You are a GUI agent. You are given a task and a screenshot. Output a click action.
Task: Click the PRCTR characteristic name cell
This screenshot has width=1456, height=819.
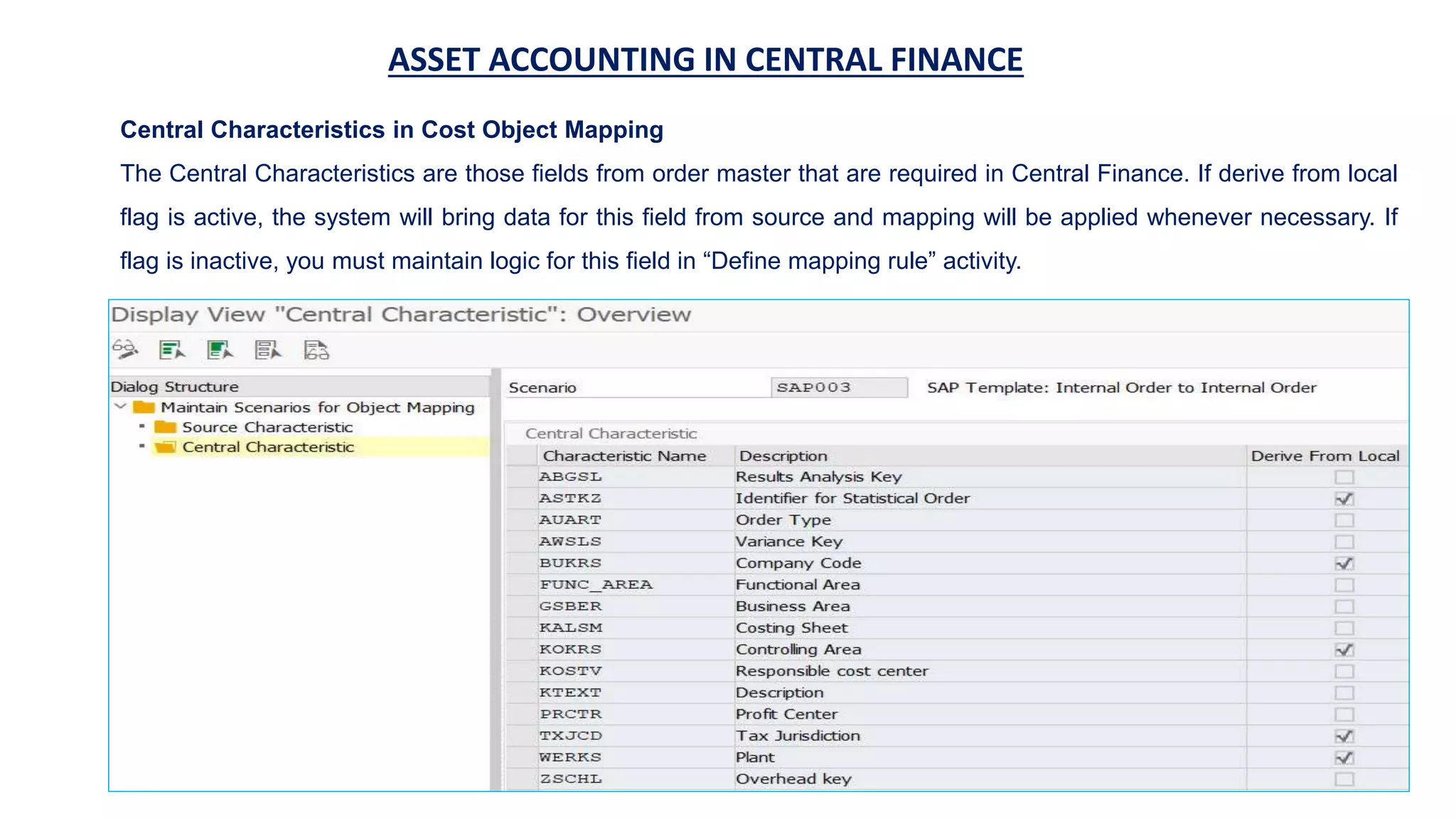pos(636,714)
